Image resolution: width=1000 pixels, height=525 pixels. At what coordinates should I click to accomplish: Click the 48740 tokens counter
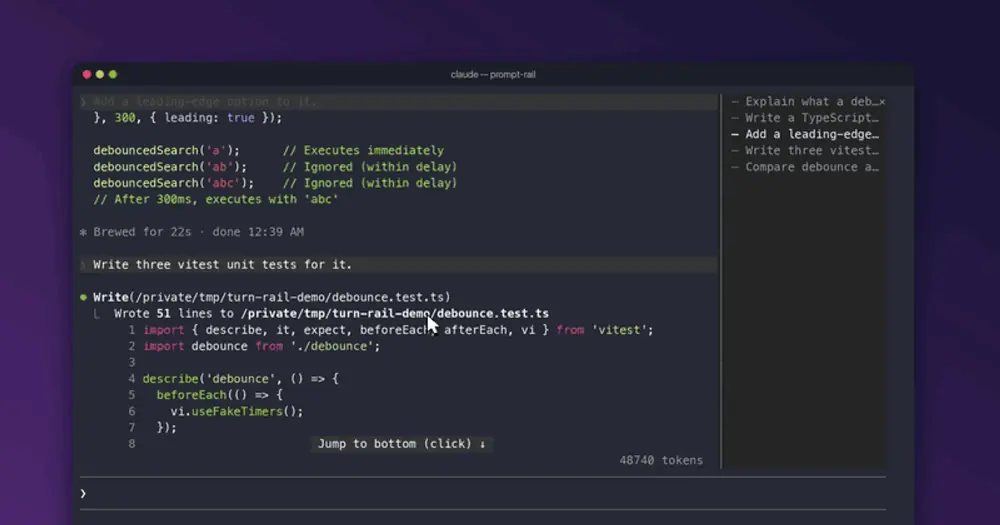pyautogui.click(x=661, y=461)
